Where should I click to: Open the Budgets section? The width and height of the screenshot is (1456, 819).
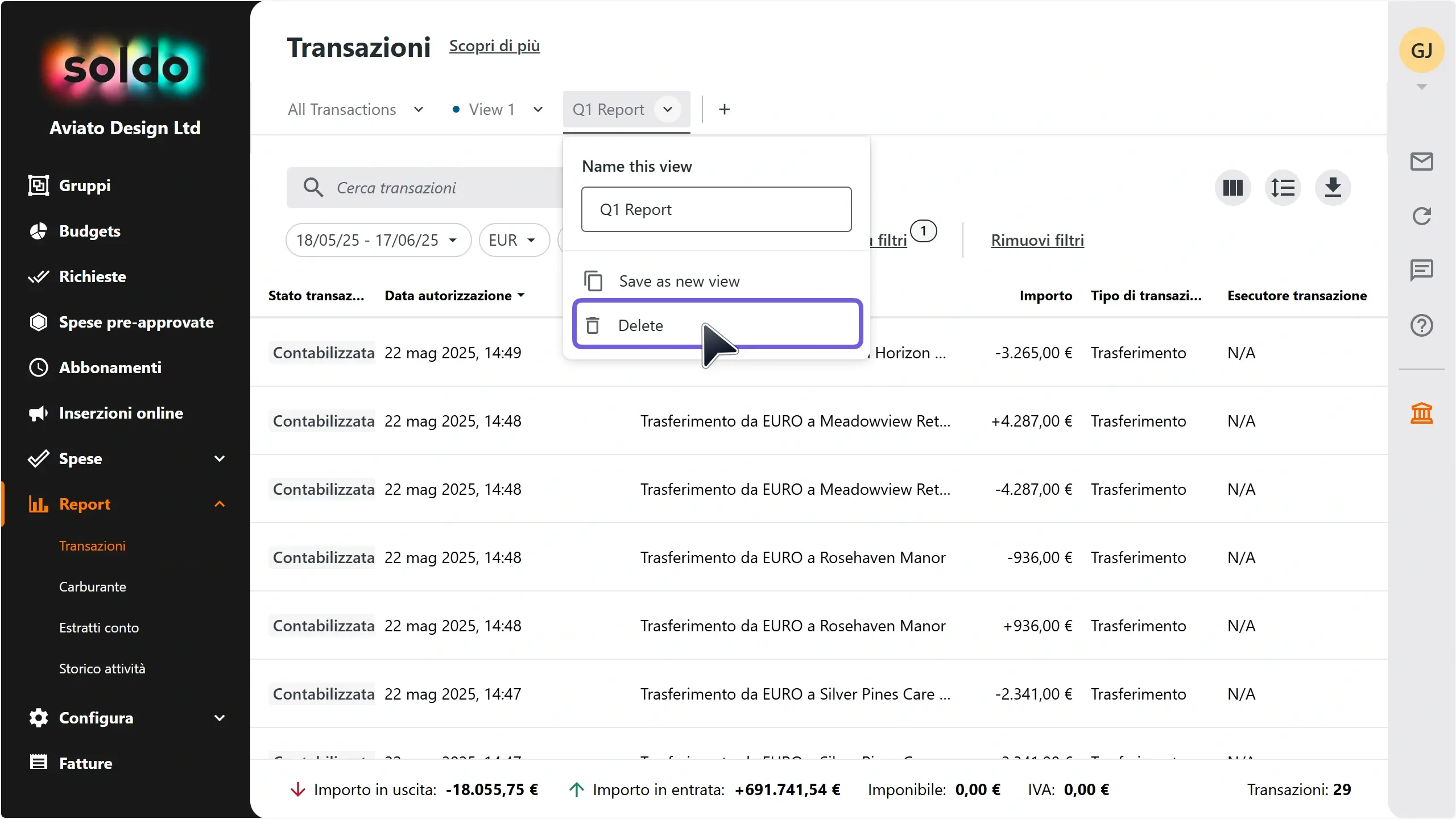(75, 231)
